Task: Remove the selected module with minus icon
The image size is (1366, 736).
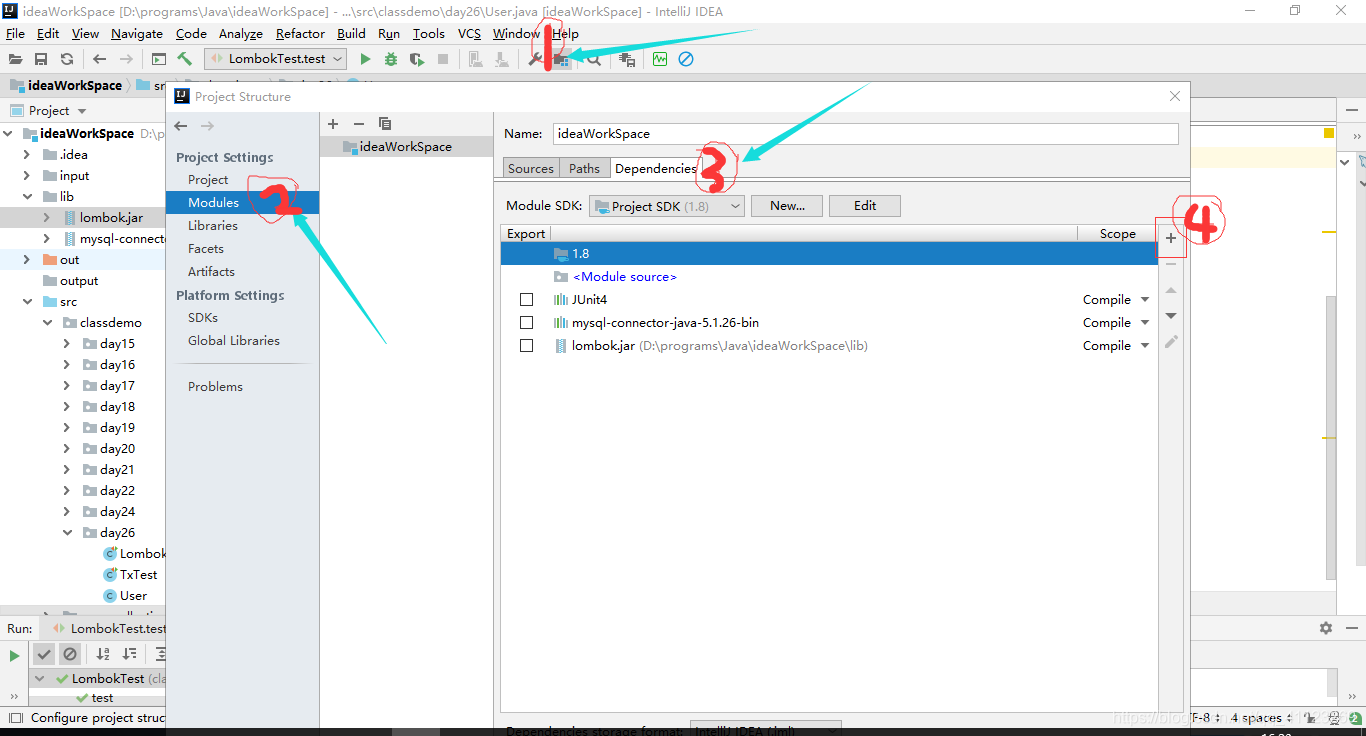Action: click(x=359, y=123)
